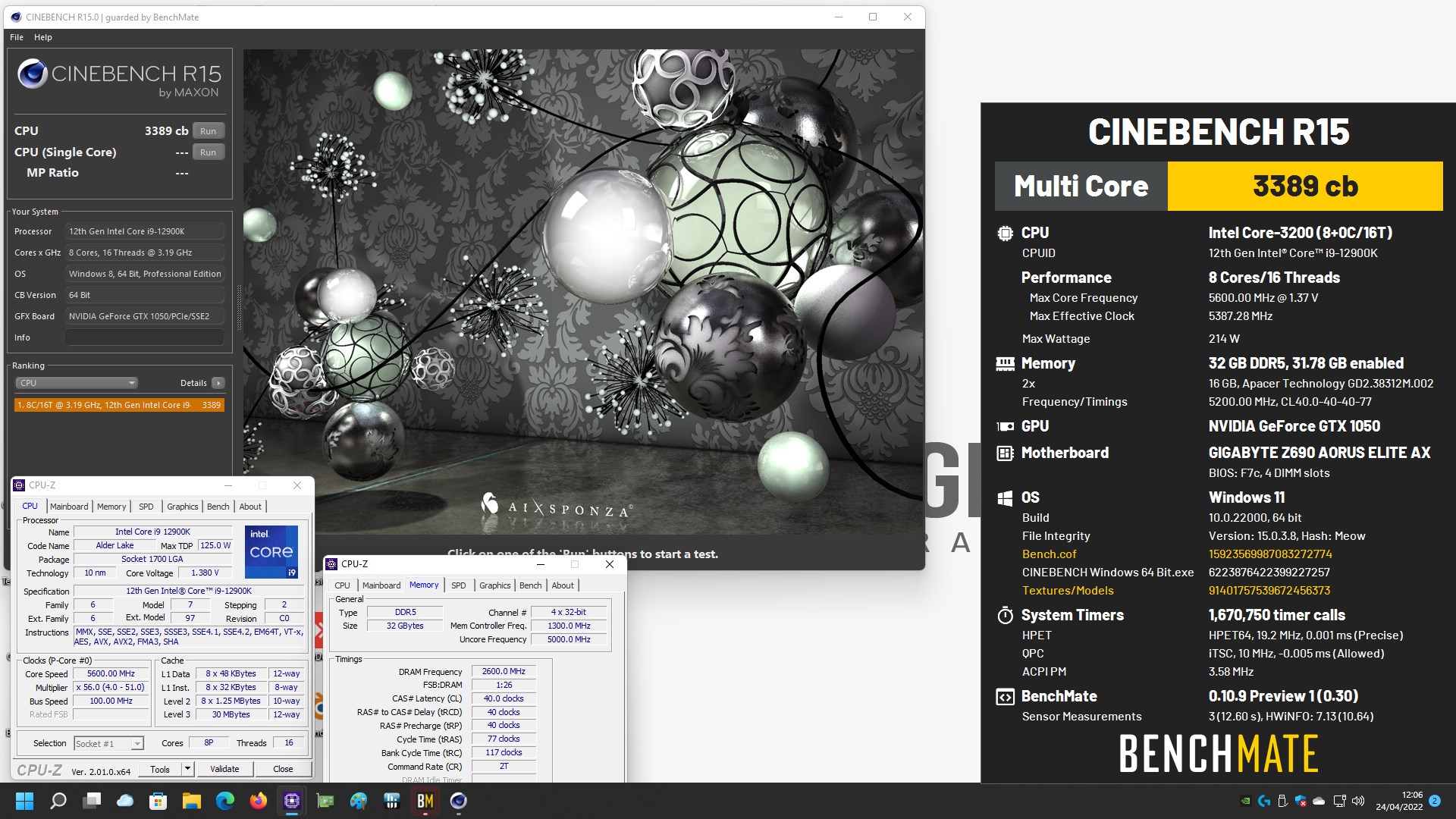Open Bench tab in the left CPU-Z window
This screenshot has height=819, width=1456.
point(218,507)
